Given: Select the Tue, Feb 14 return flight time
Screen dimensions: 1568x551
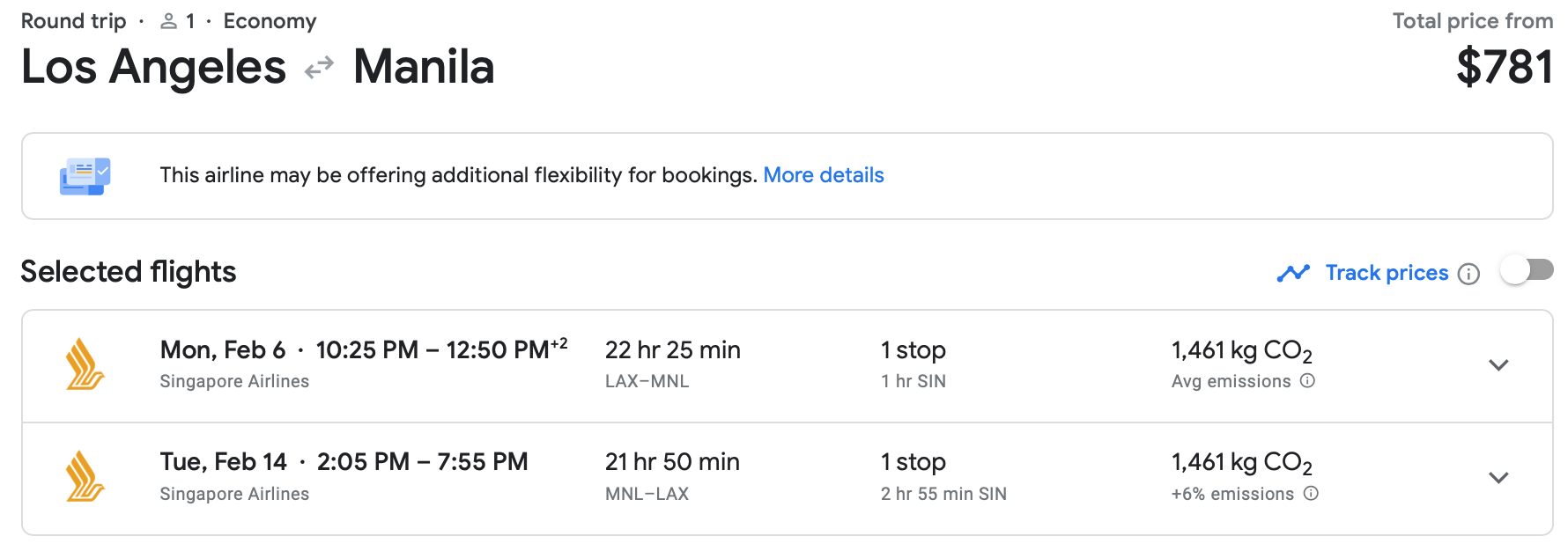Looking at the screenshot, I should tap(422, 462).
